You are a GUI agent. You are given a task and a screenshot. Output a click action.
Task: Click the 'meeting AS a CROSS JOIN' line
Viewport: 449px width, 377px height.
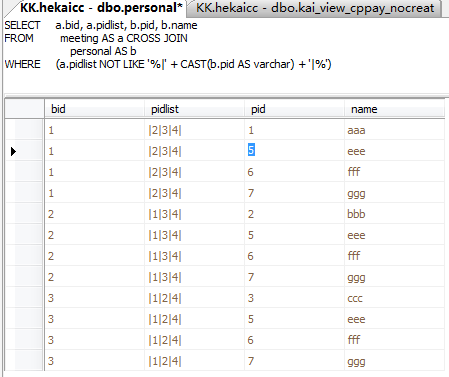(x=124, y=38)
